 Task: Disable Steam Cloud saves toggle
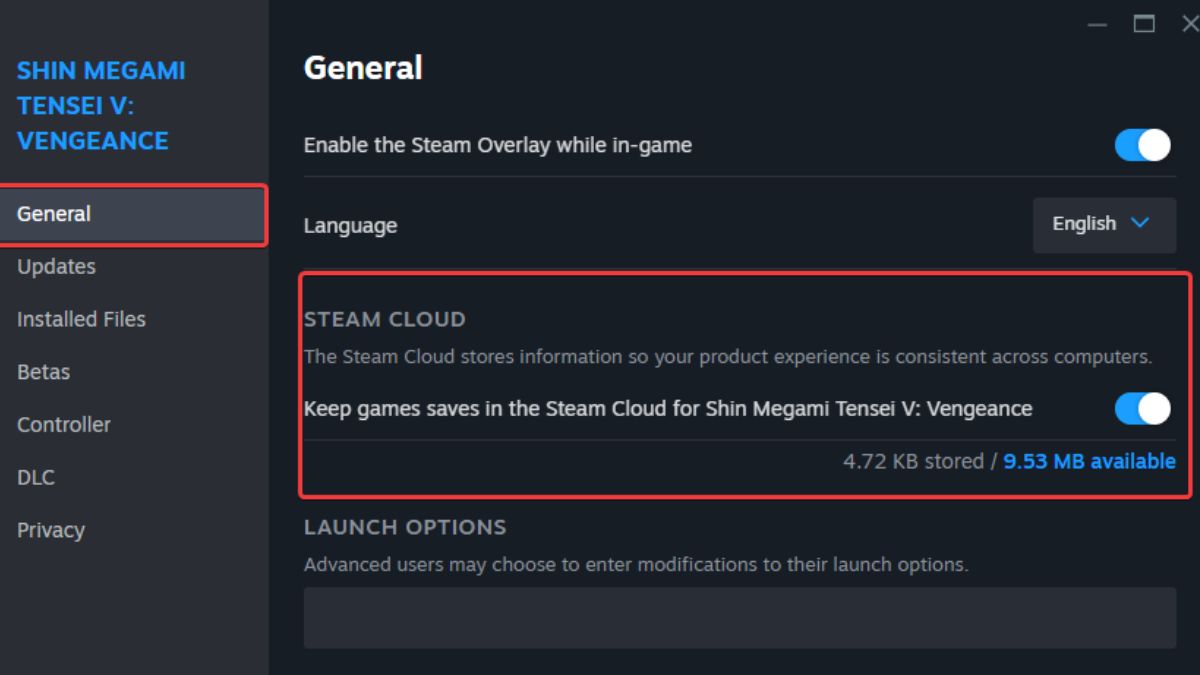1142,408
